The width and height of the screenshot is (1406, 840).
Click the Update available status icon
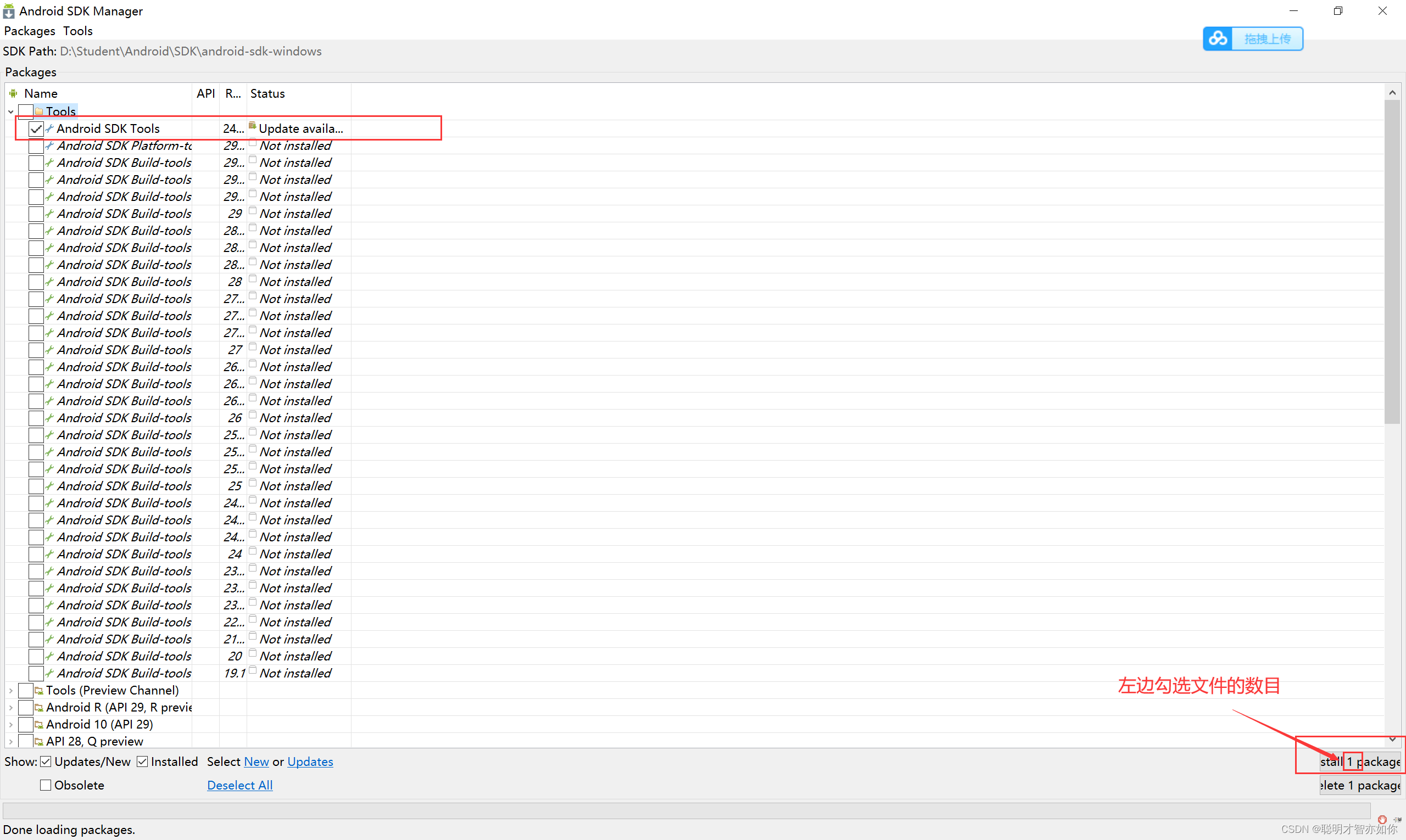click(253, 126)
